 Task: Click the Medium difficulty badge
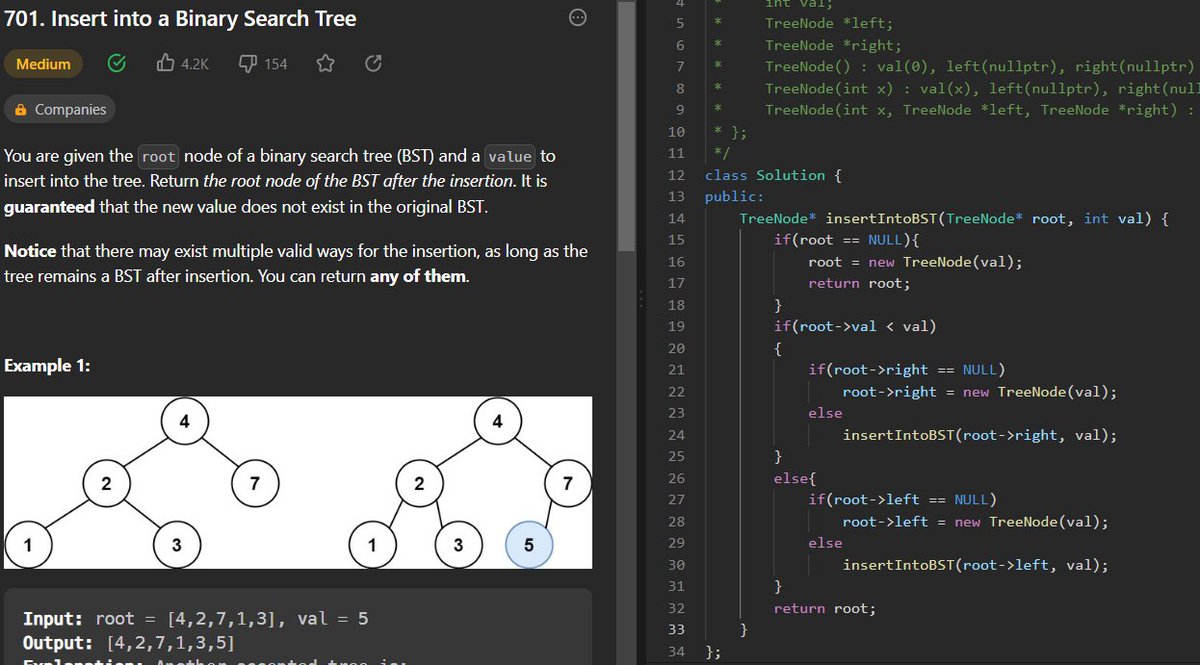pos(43,64)
